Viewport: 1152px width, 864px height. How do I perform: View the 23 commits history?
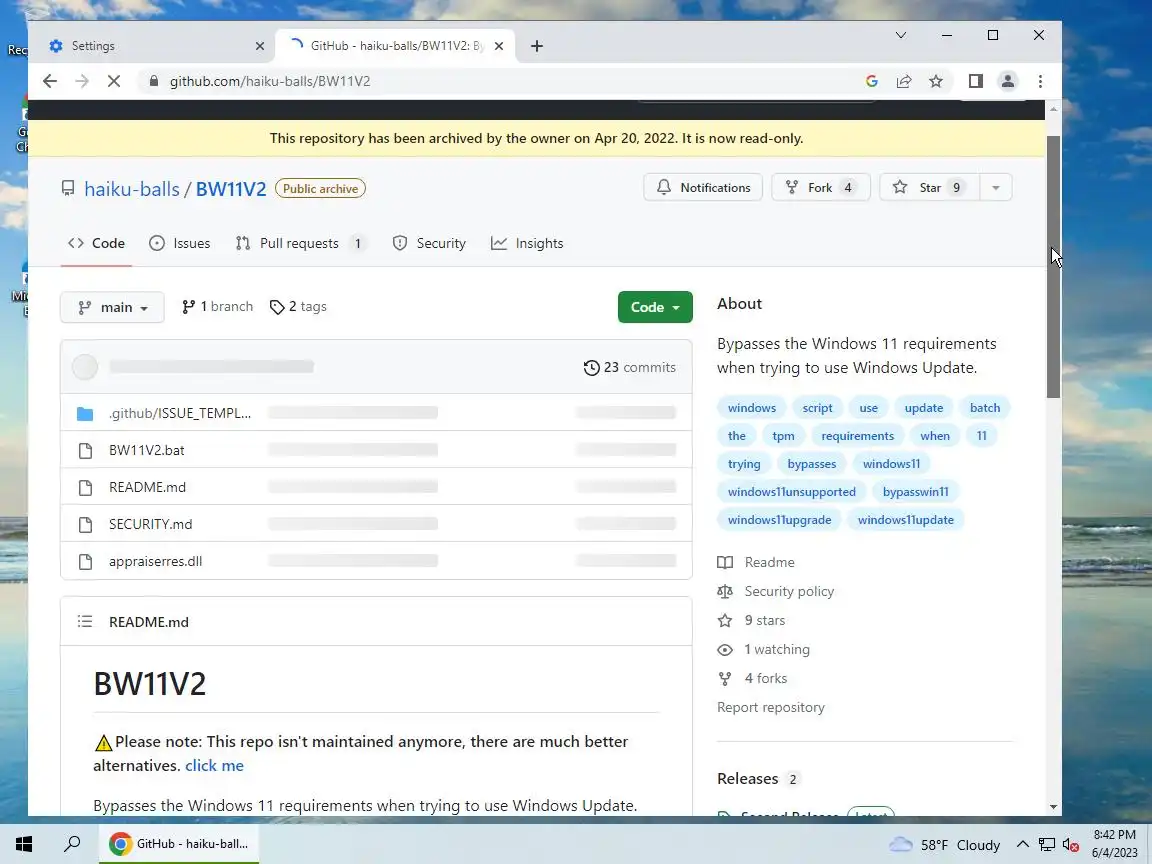click(630, 367)
